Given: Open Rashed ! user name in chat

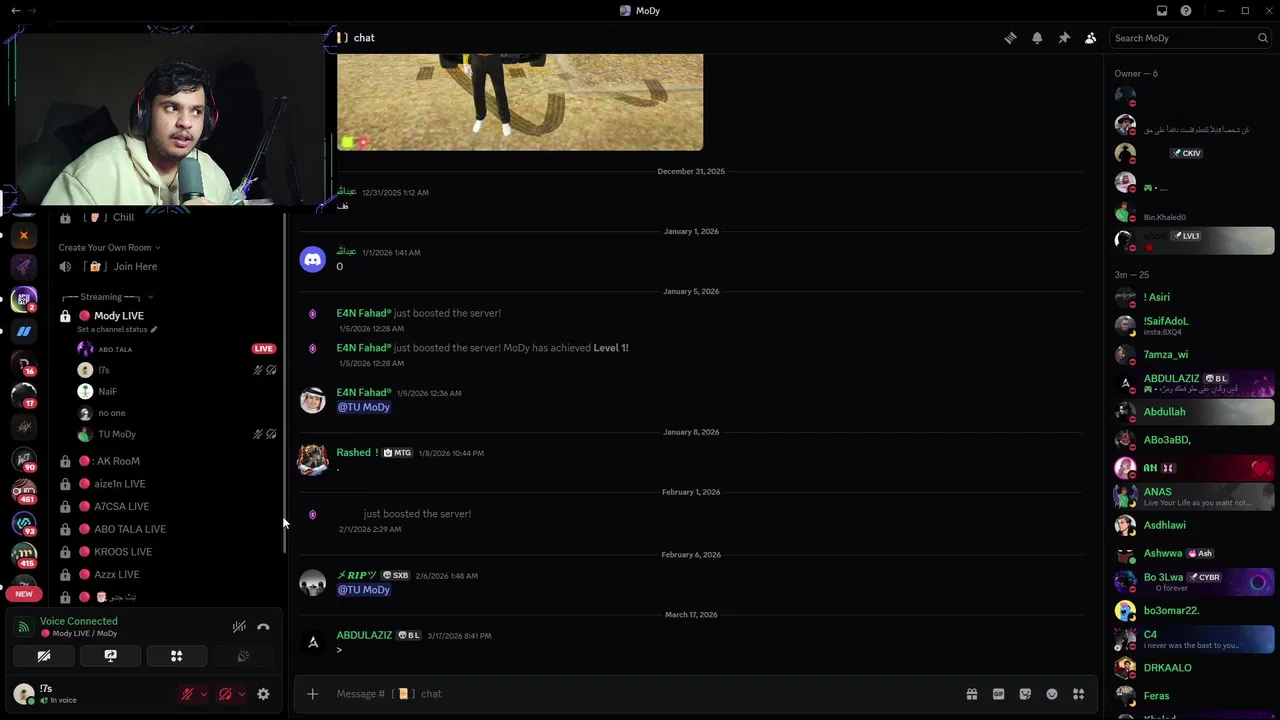Looking at the screenshot, I should [357, 453].
